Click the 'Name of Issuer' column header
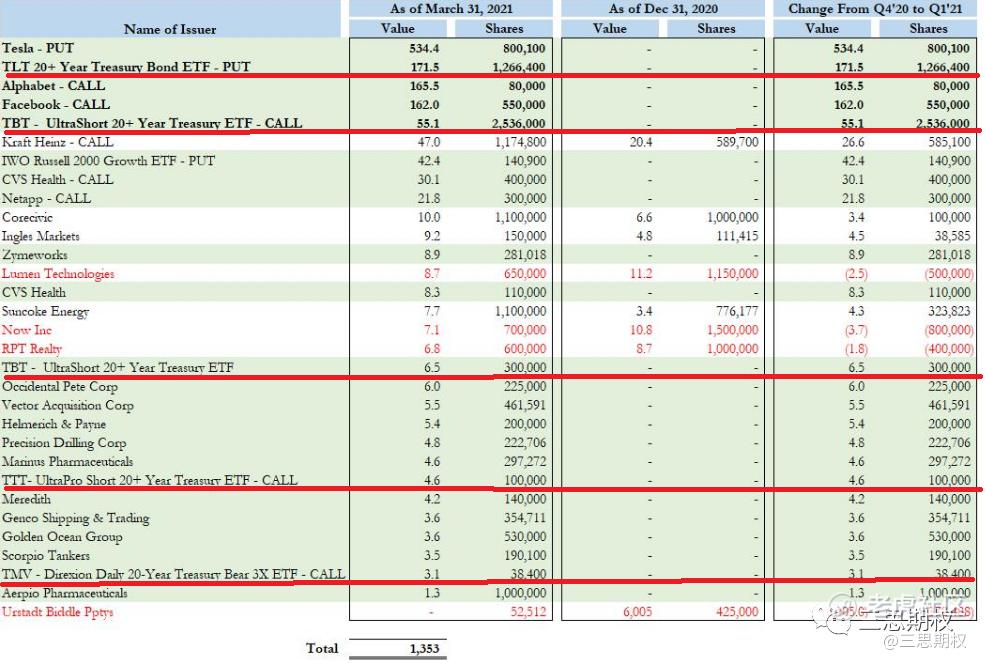 170,29
